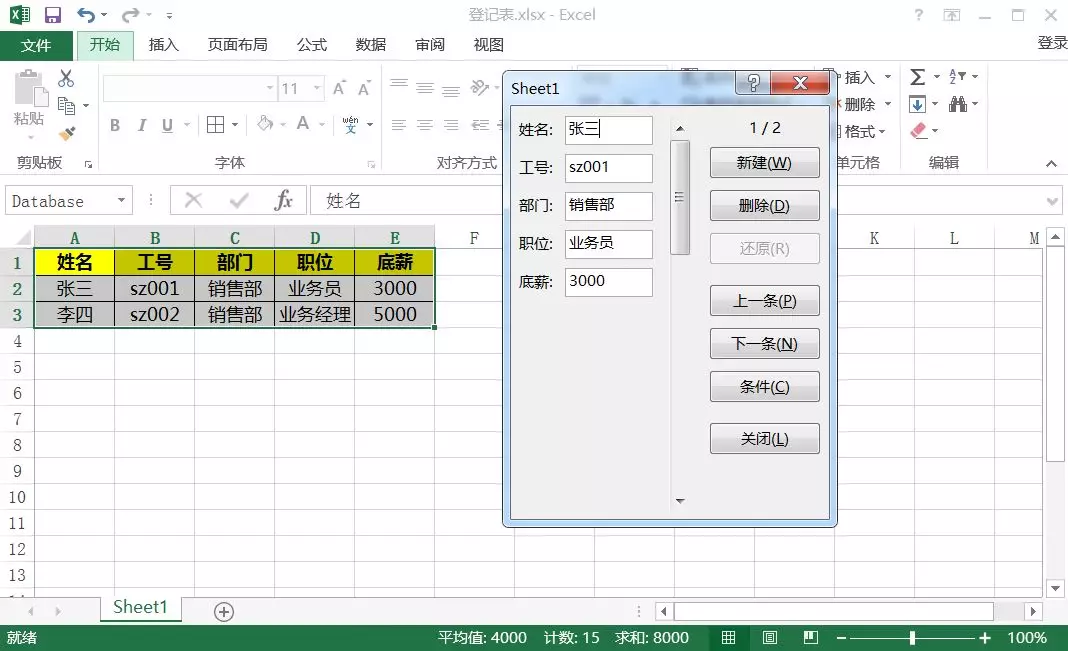
Task: Expand the Name Box dropdown
Action: (x=121, y=200)
